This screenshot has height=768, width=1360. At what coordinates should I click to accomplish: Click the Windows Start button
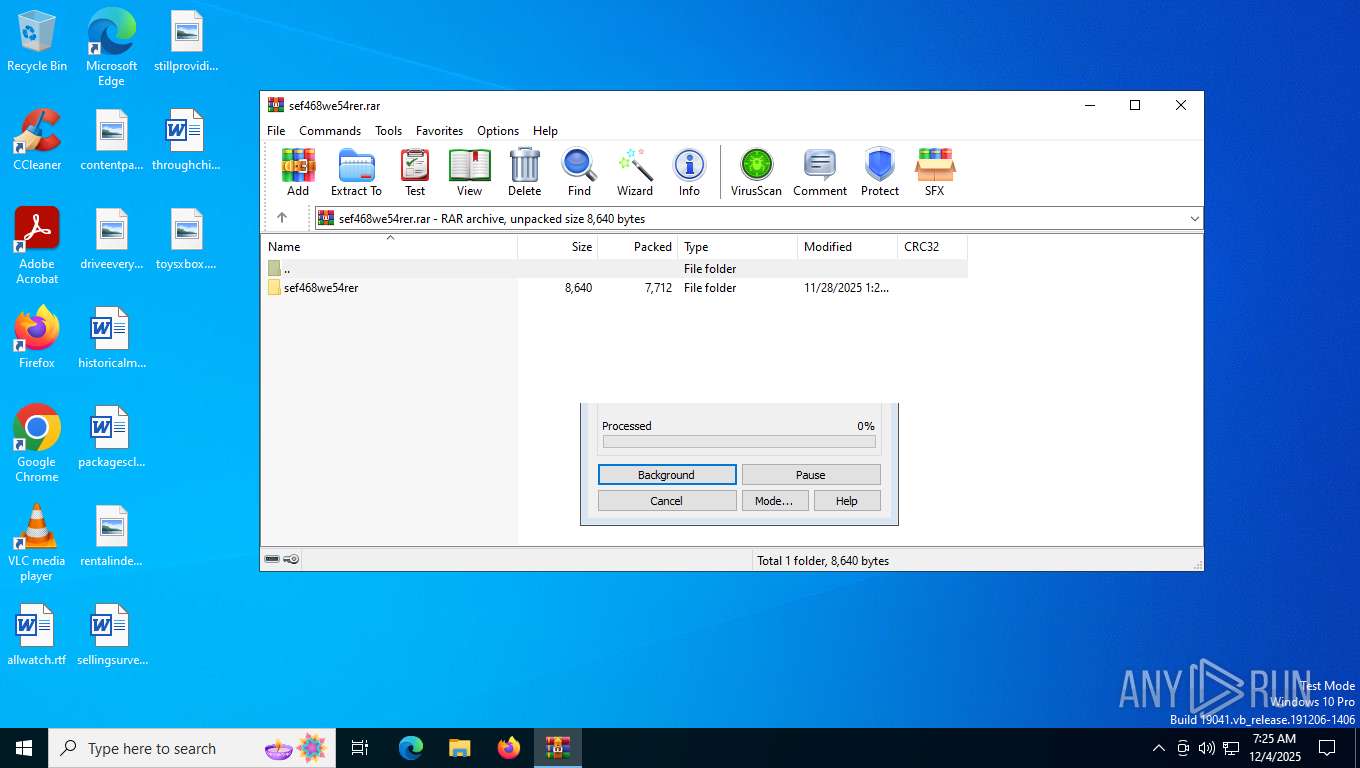click(24, 748)
